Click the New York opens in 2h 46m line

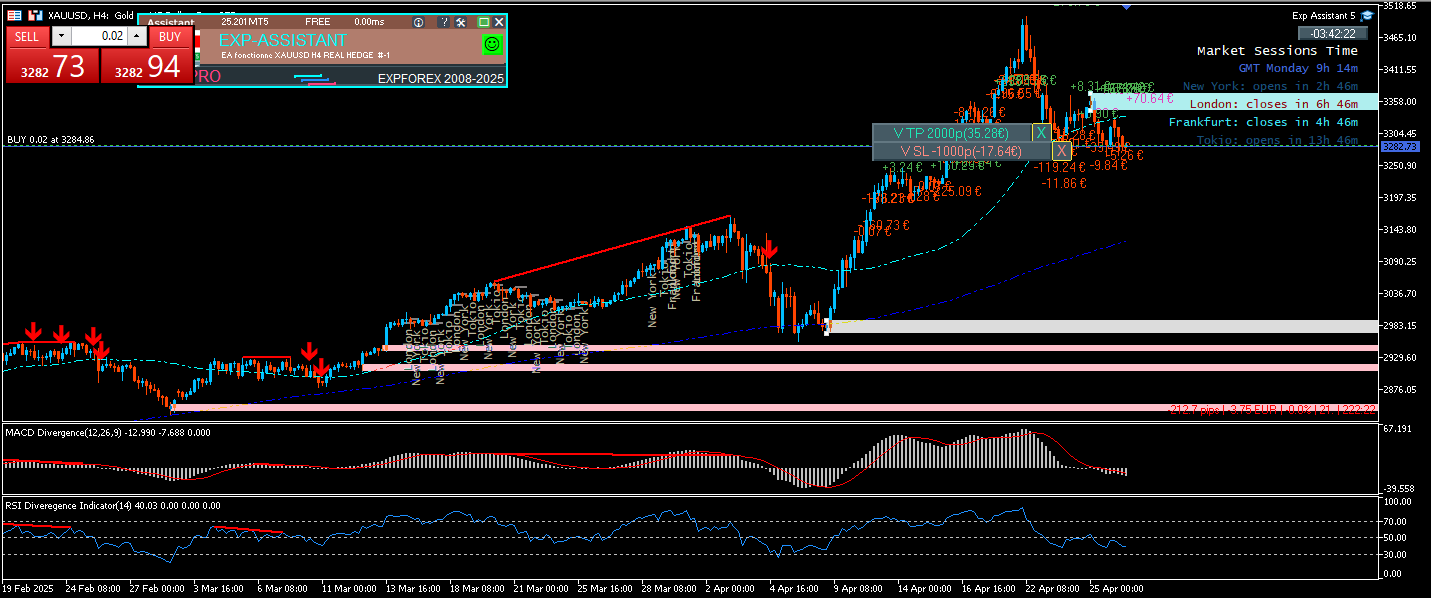(1270, 87)
